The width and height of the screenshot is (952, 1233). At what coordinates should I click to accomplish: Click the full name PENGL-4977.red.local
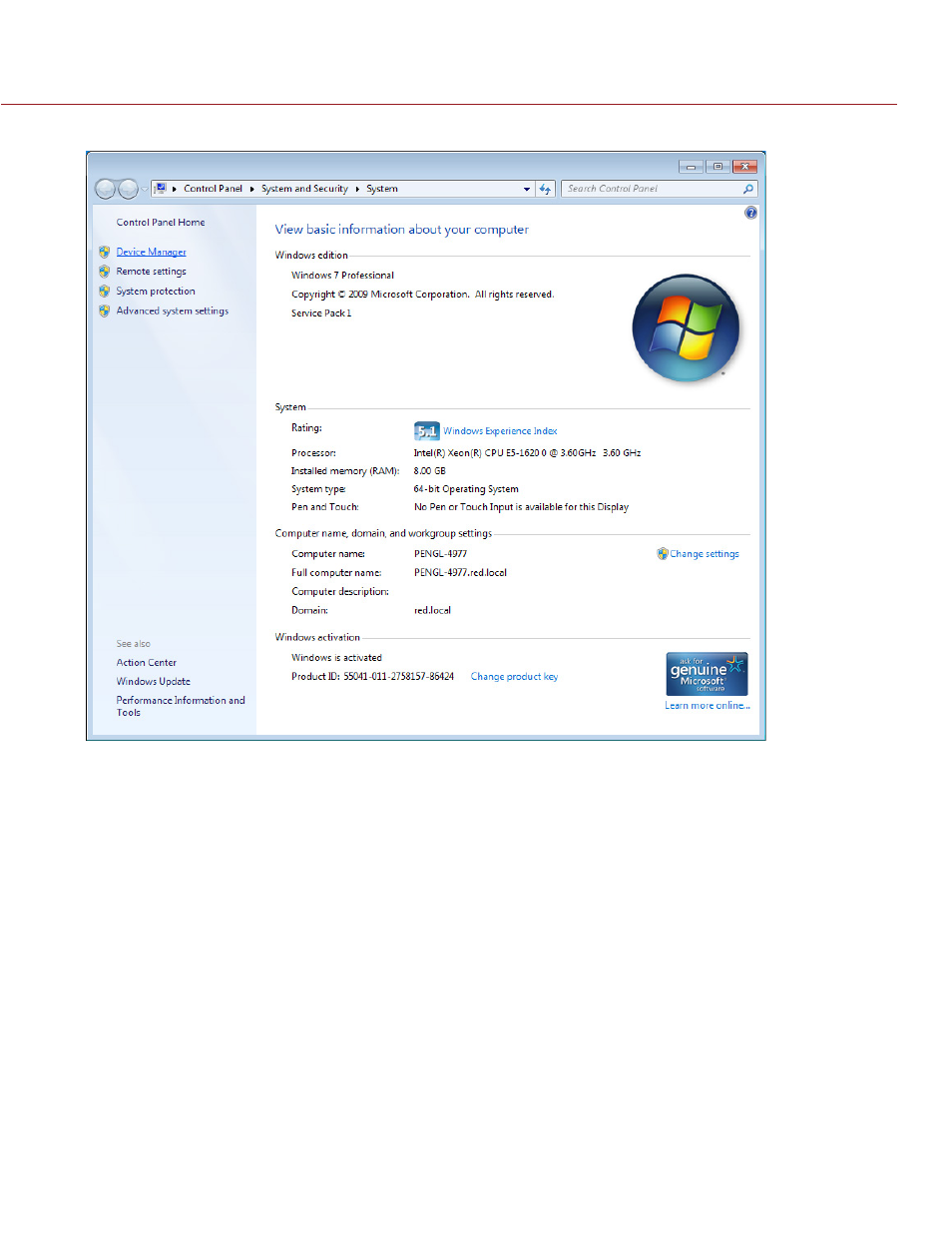coord(460,573)
